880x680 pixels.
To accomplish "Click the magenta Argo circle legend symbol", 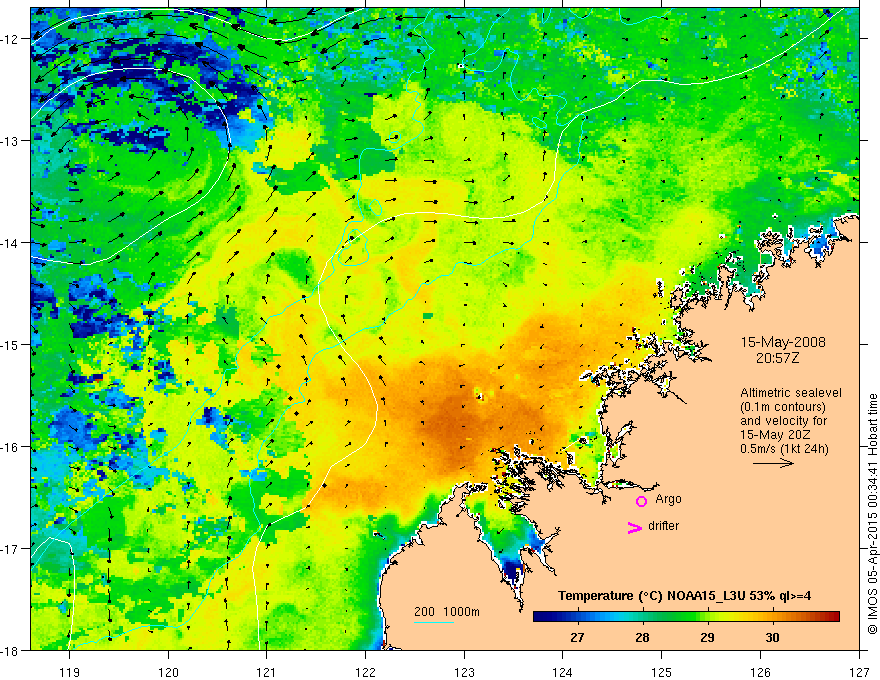I will [641, 501].
